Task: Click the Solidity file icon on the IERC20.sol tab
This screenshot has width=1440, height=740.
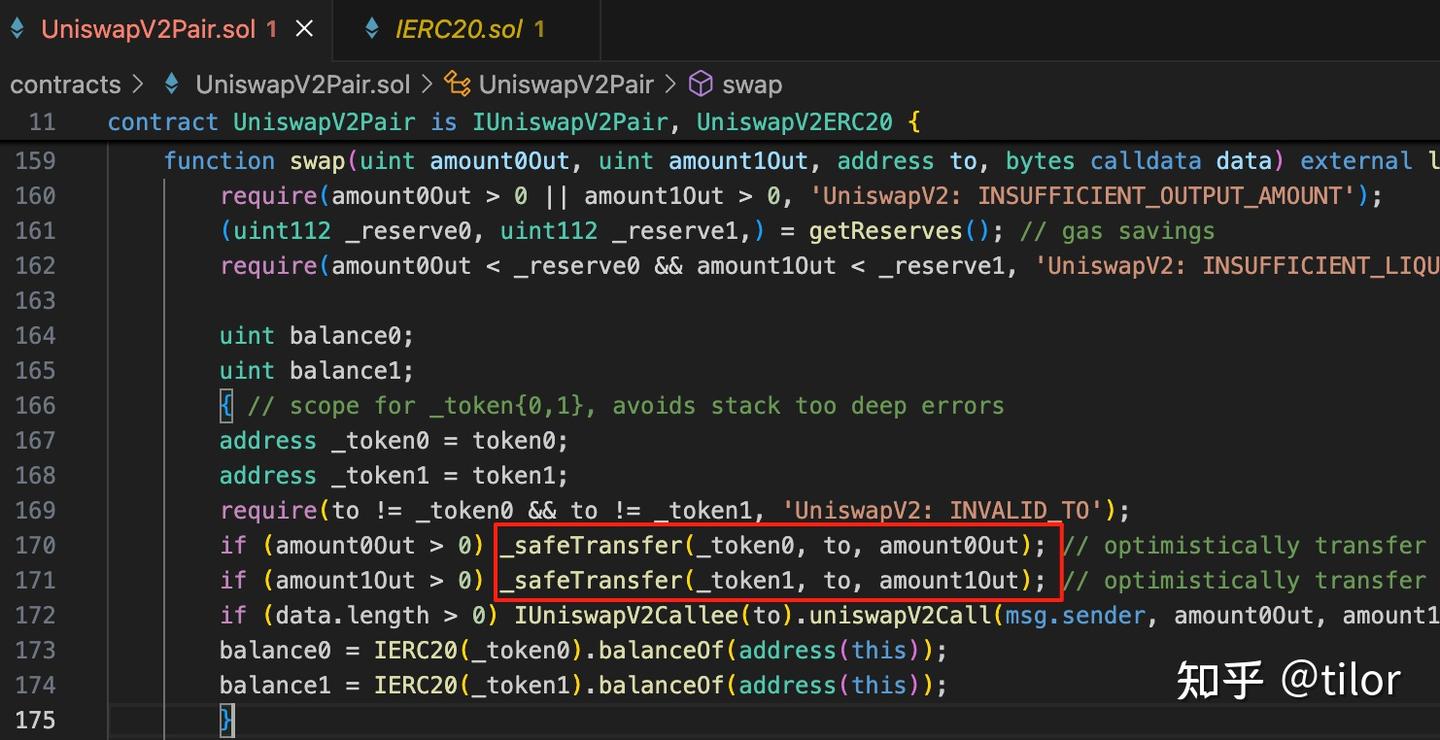Action: click(x=374, y=29)
